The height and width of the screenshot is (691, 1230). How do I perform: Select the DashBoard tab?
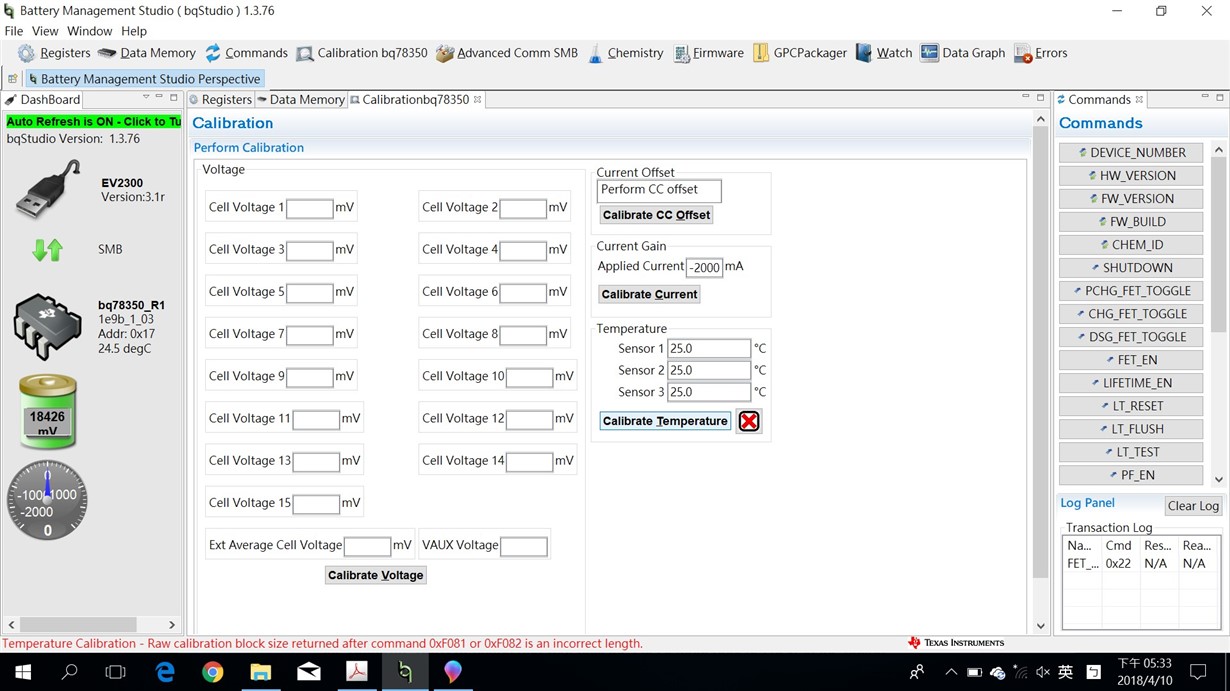43,99
